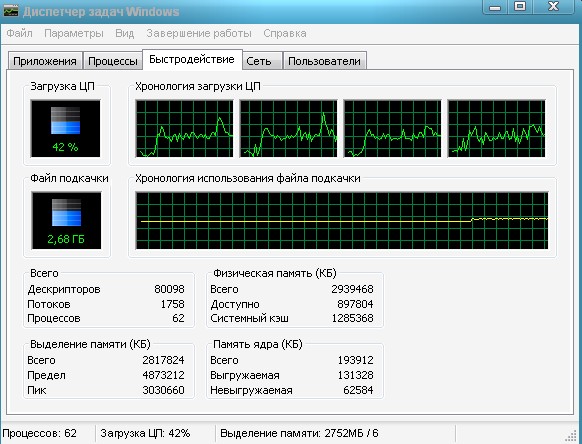
Task: Switch to the Приложения tab
Action: point(45,61)
